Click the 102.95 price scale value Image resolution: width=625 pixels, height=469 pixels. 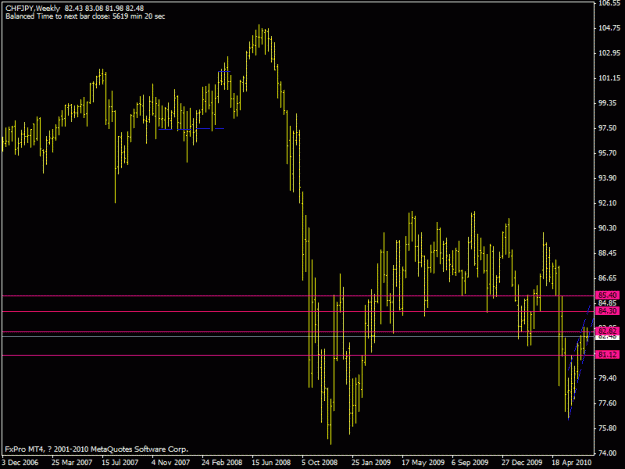pos(609,53)
